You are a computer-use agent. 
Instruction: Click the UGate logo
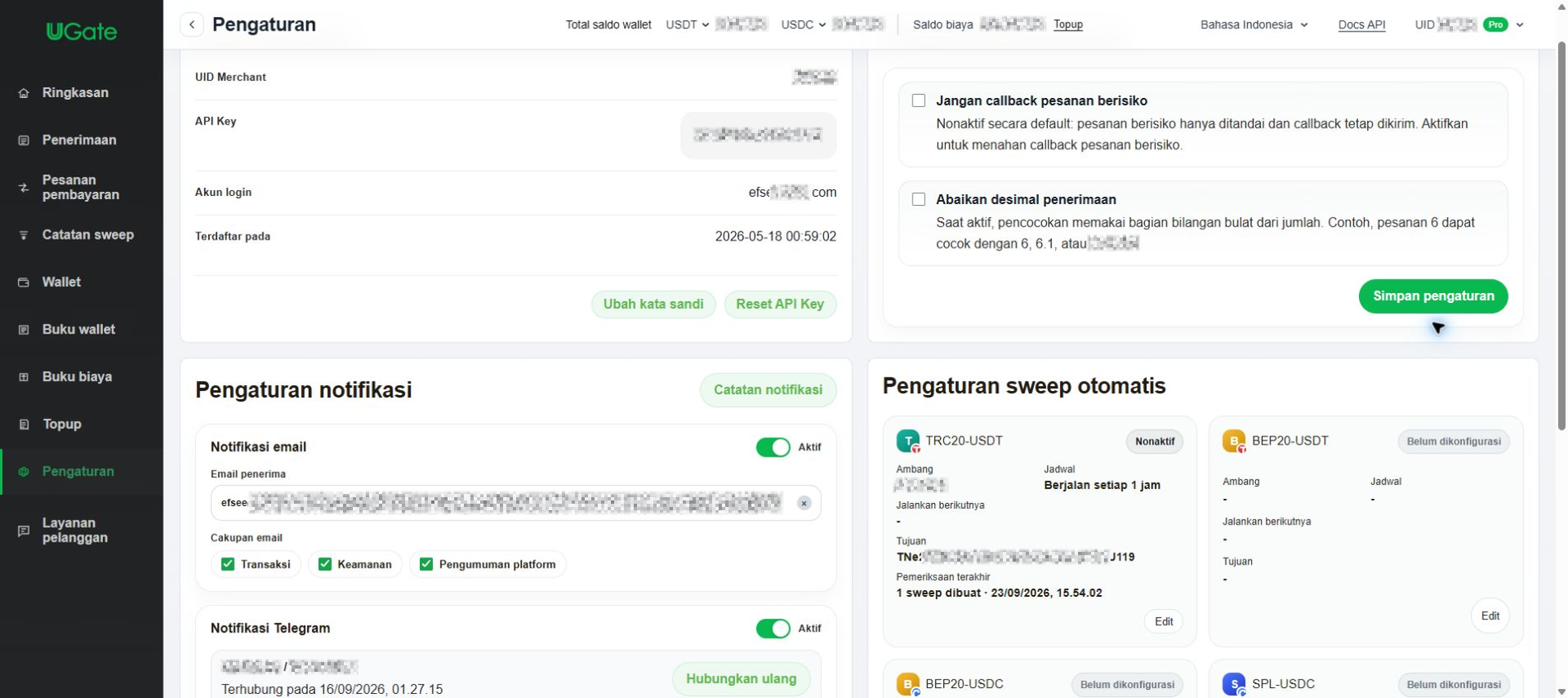click(82, 31)
